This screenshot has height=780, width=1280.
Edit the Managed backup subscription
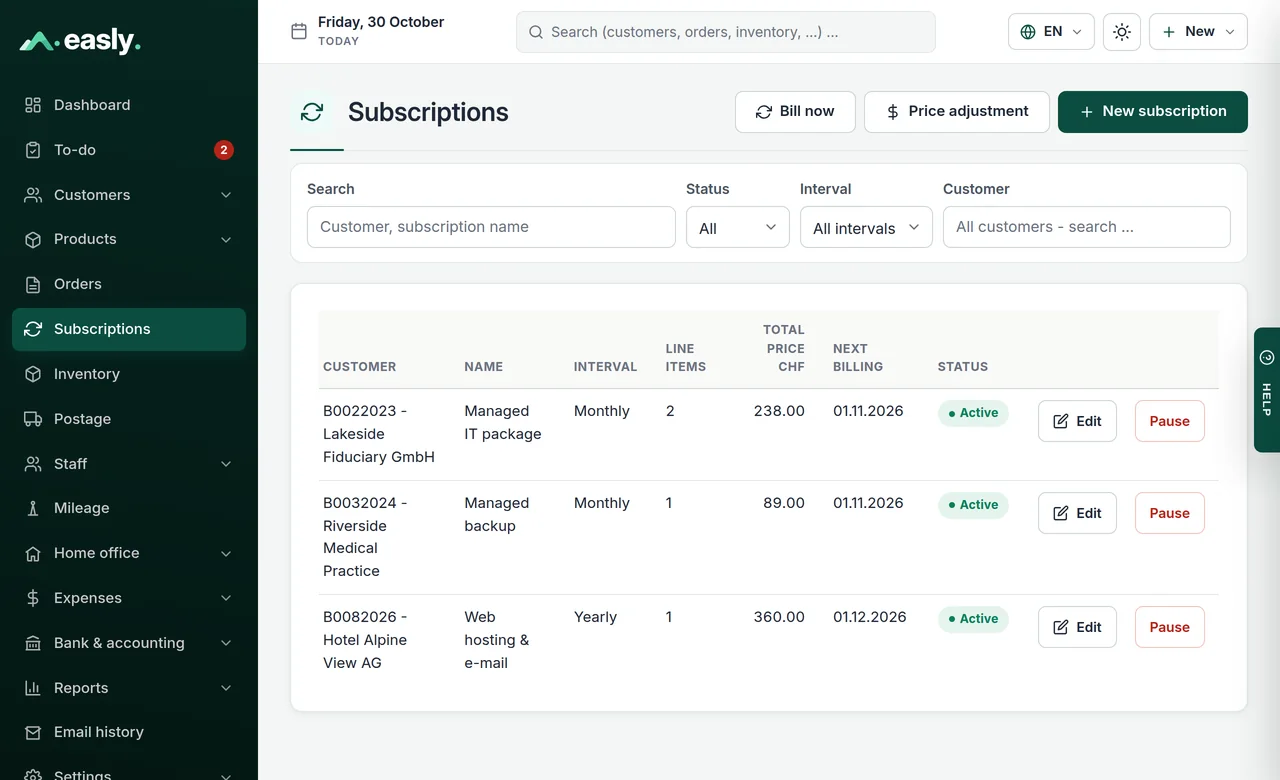click(1077, 513)
